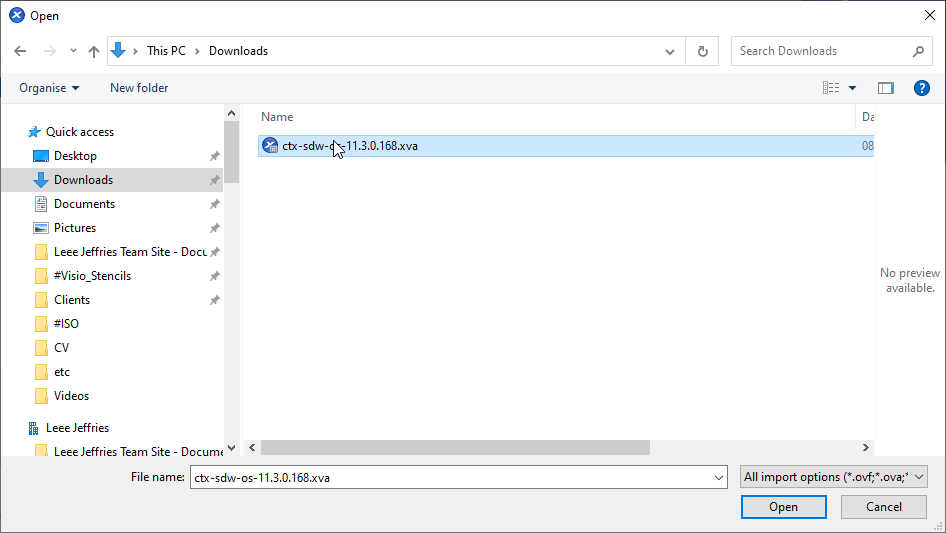The height and width of the screenshot is (533, 946).
Task: Expand the address bar history dropdown
Action: click(x=670, y=51)
